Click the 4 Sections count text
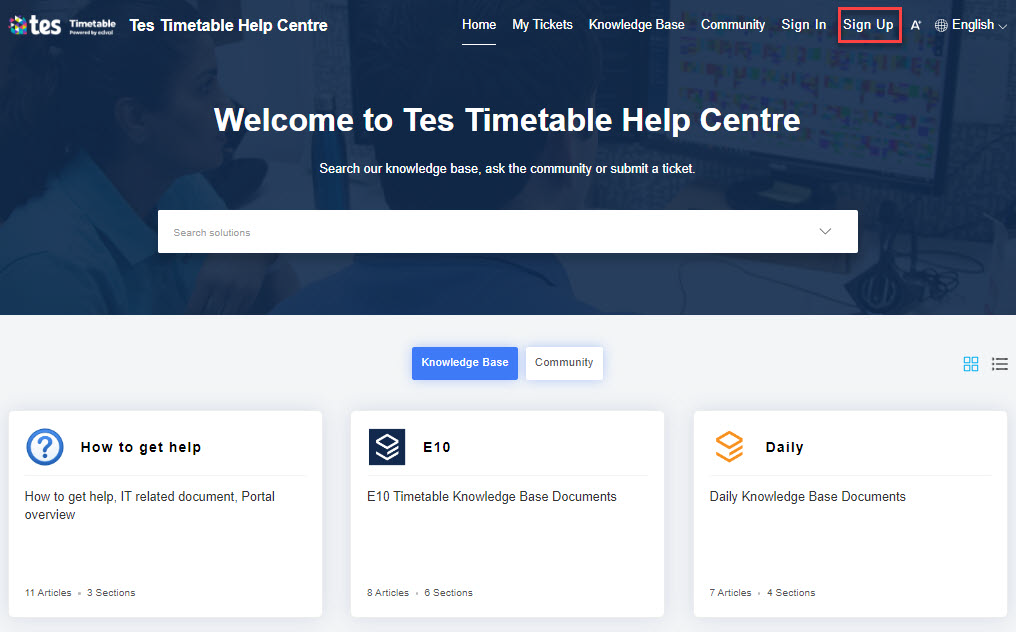Viewport: 1016px width, 632px height. (791, 592)
